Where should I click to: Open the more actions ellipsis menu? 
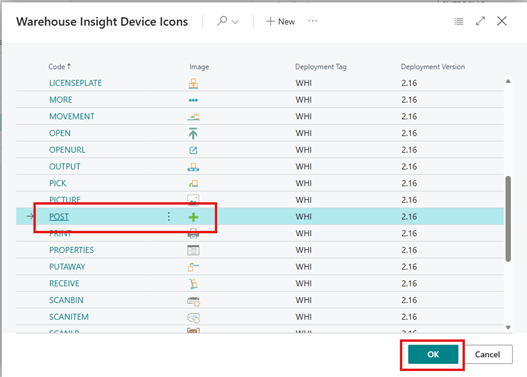pyautogui.click(x=313, y=21)
